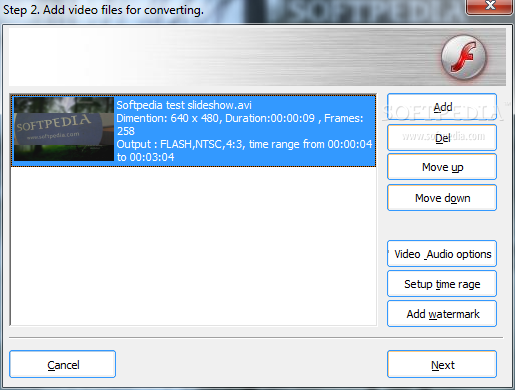The width and height of the screenshot is (515, 390).
Task: Select the Softpedia video thumbnail
Action: point(64,129)
